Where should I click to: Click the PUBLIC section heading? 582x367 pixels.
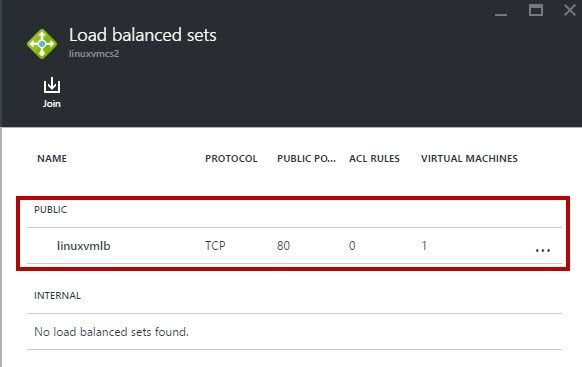point(50,210)
